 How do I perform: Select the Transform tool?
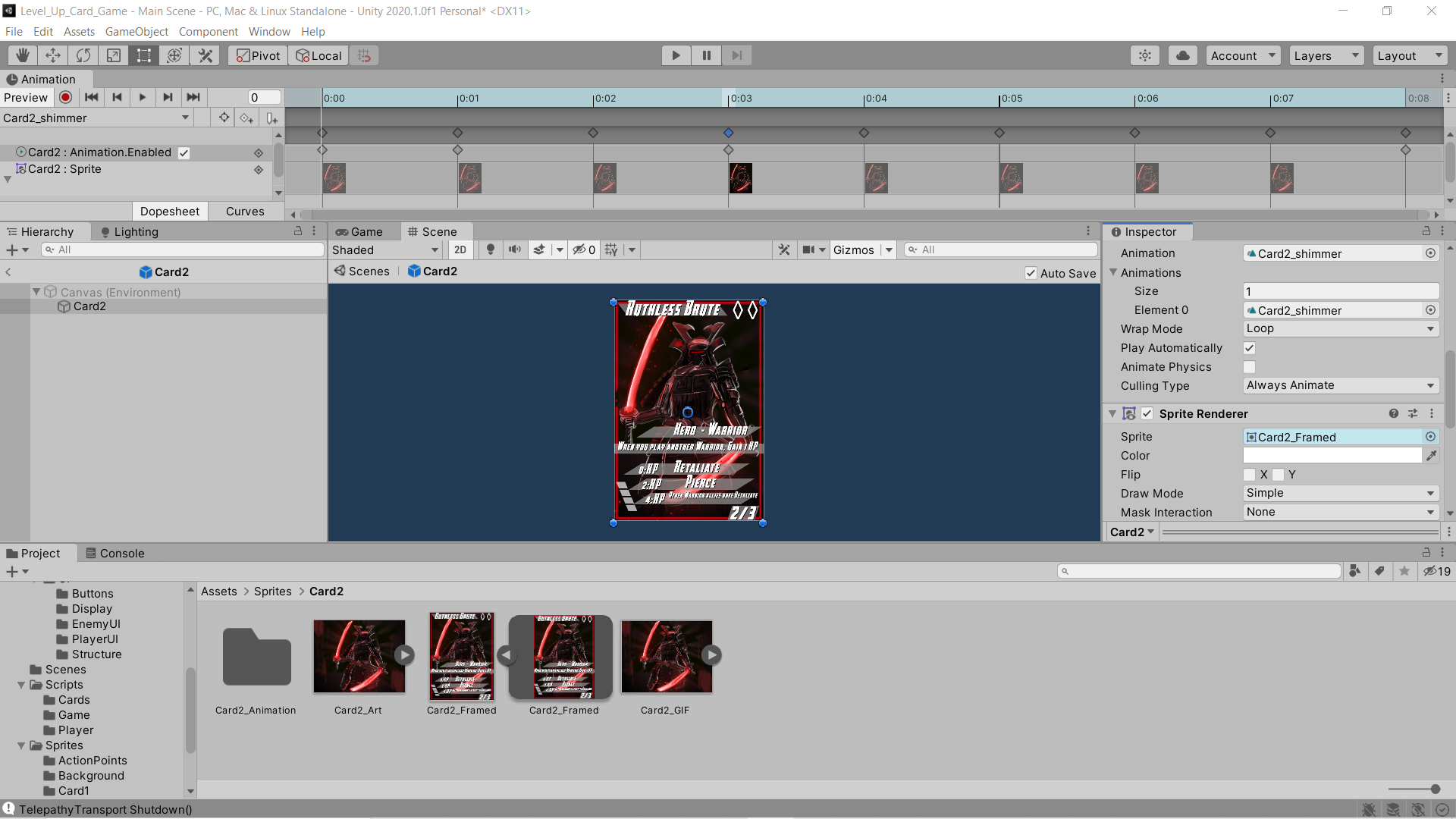174,55
